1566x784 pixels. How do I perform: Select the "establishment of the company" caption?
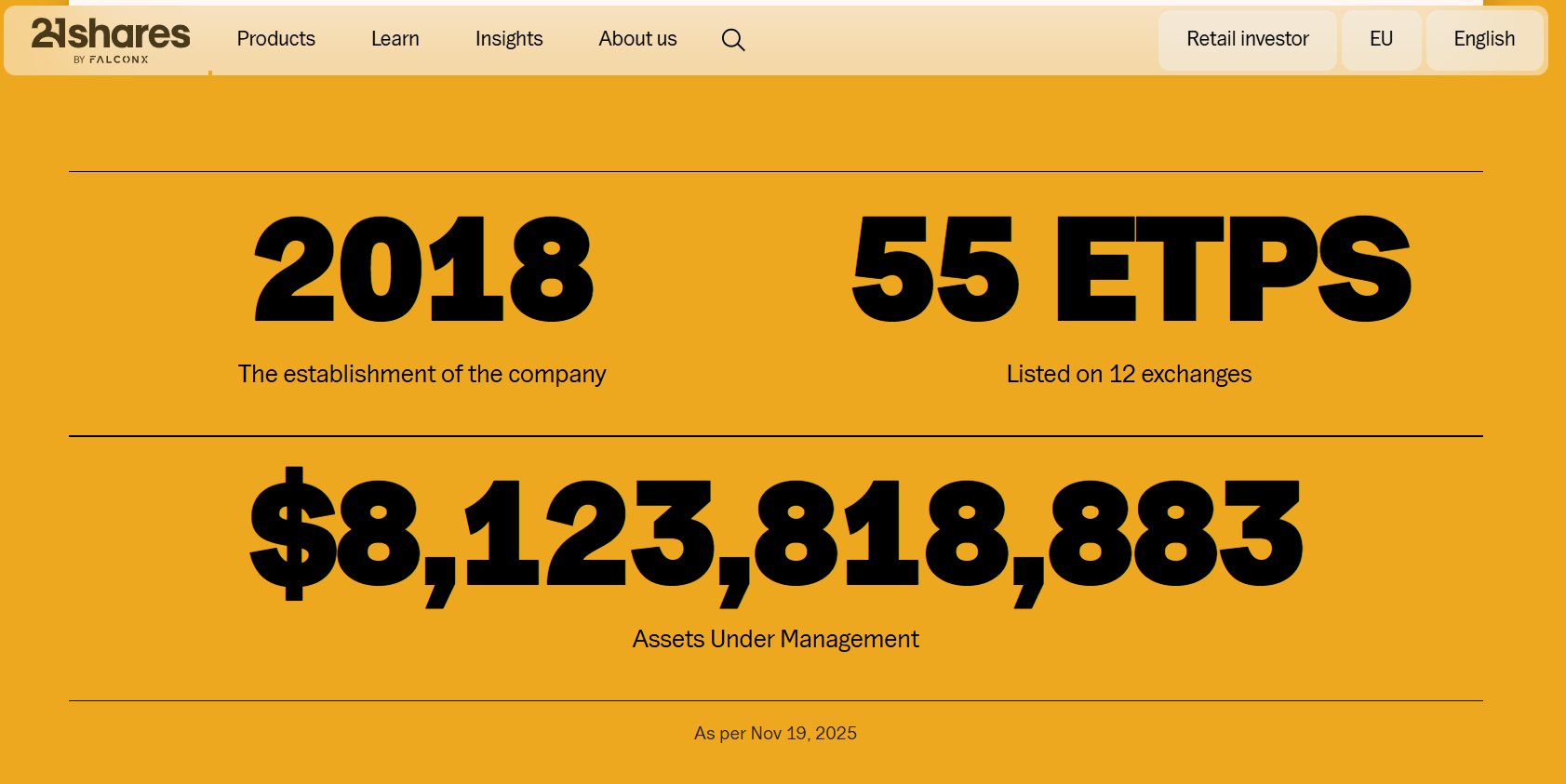[422, 374]
